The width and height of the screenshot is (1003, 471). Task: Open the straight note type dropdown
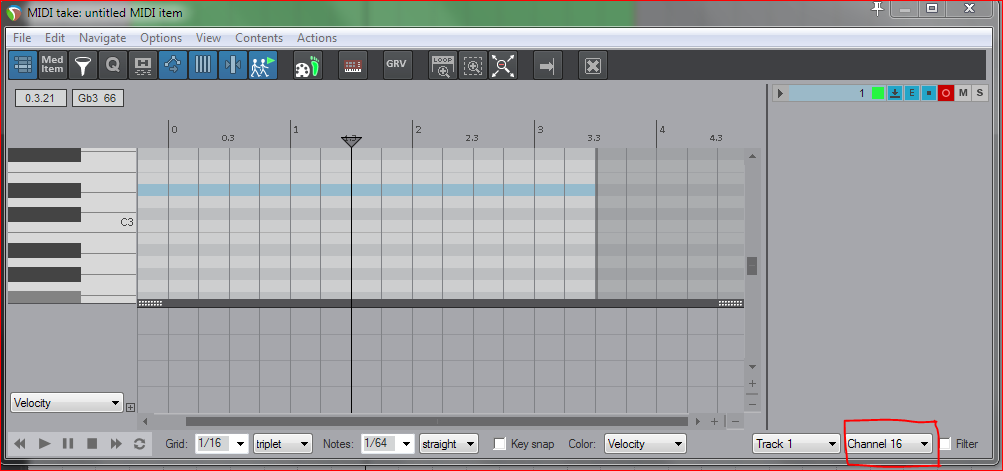[x=448, y=443]
